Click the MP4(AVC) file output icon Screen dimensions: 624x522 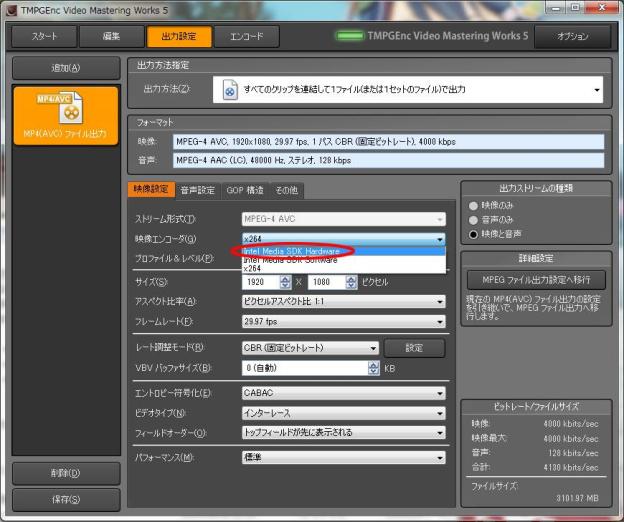65,108
